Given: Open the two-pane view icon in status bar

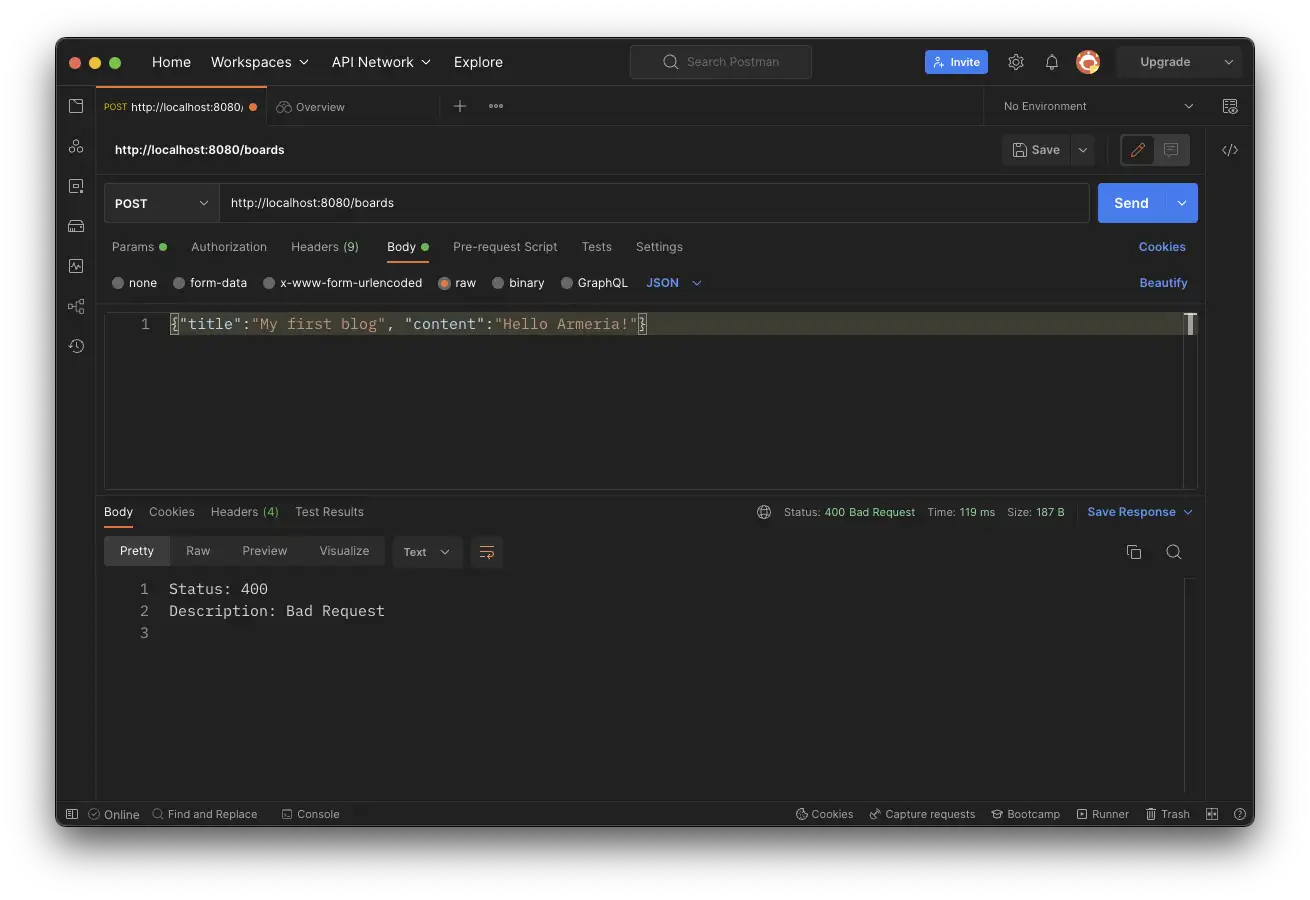Looking at the screenshot, I should coord(1212,814).
